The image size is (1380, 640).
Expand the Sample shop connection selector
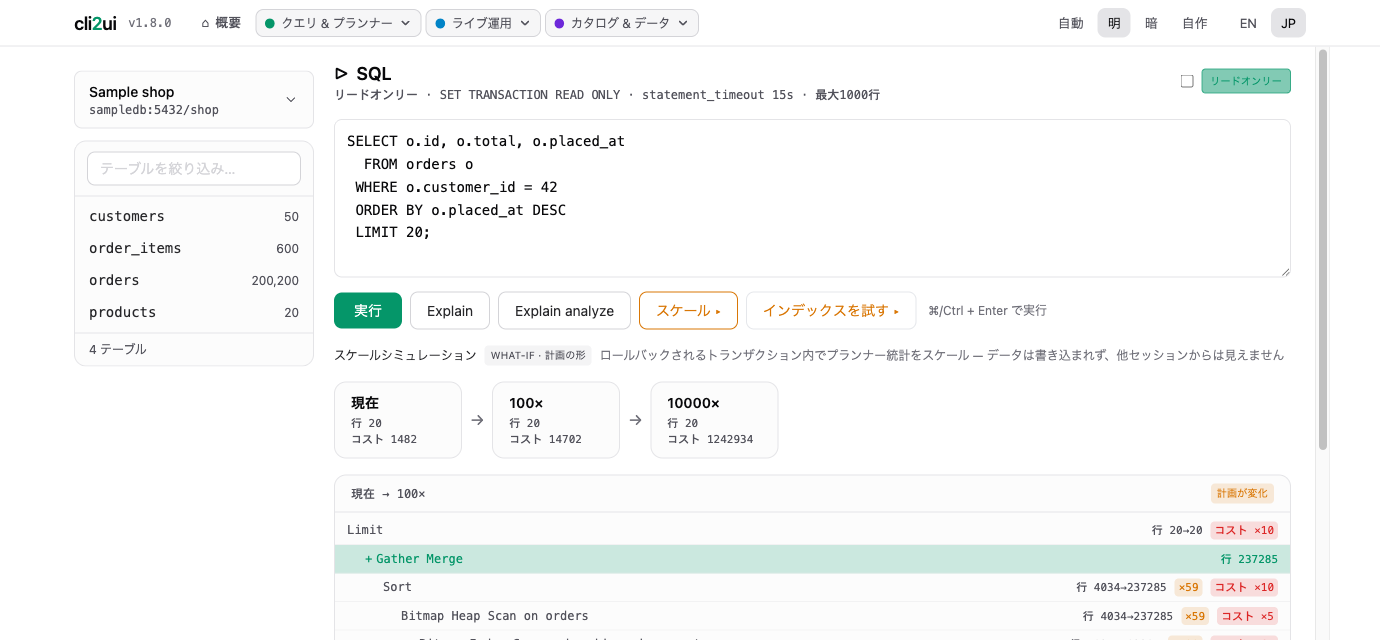point(194,100)
